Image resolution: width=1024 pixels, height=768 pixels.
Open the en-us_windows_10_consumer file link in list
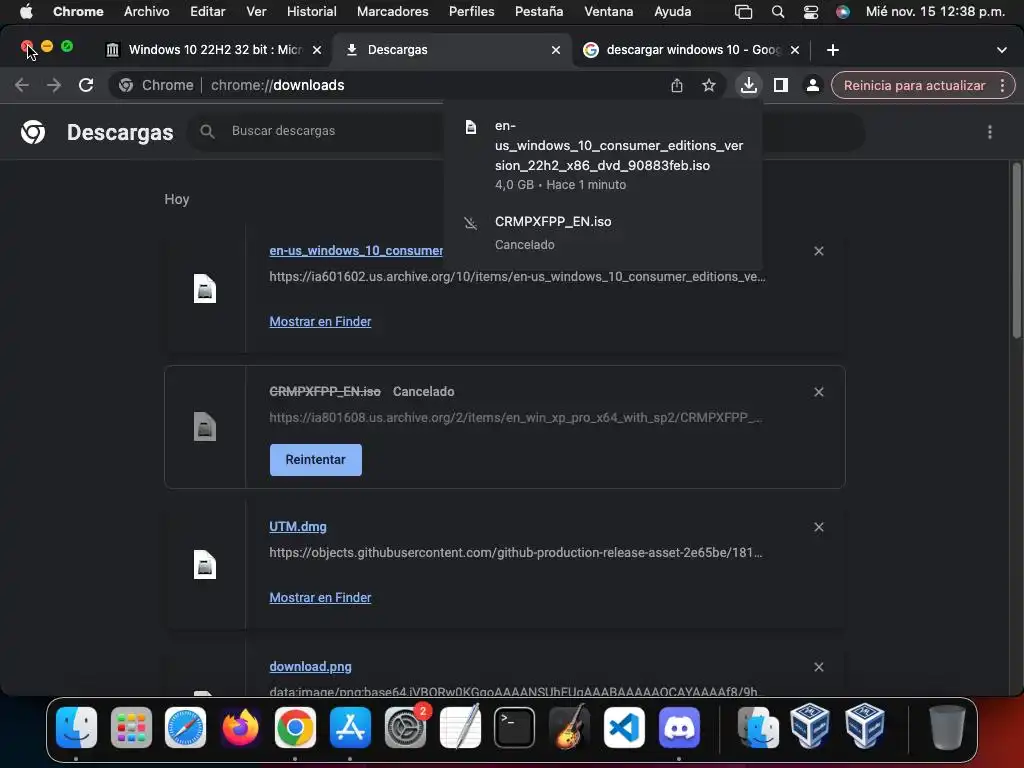click(x=356, y=251)
